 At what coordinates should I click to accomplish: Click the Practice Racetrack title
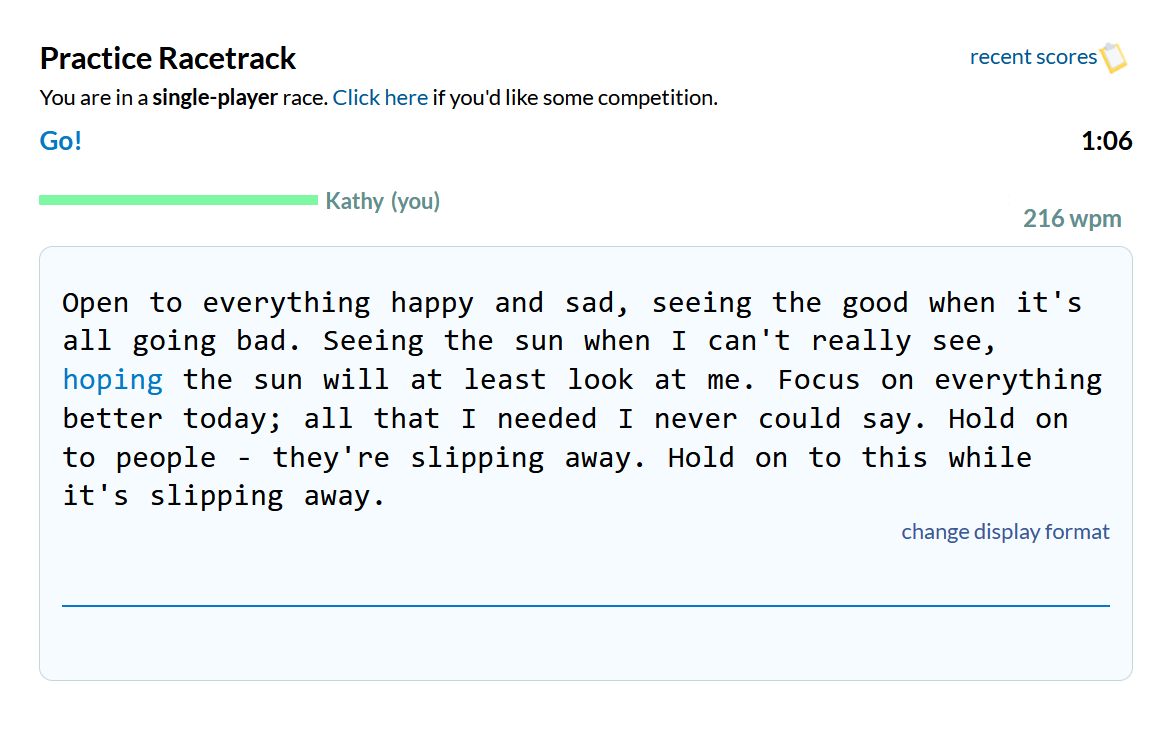pos(167,58)
